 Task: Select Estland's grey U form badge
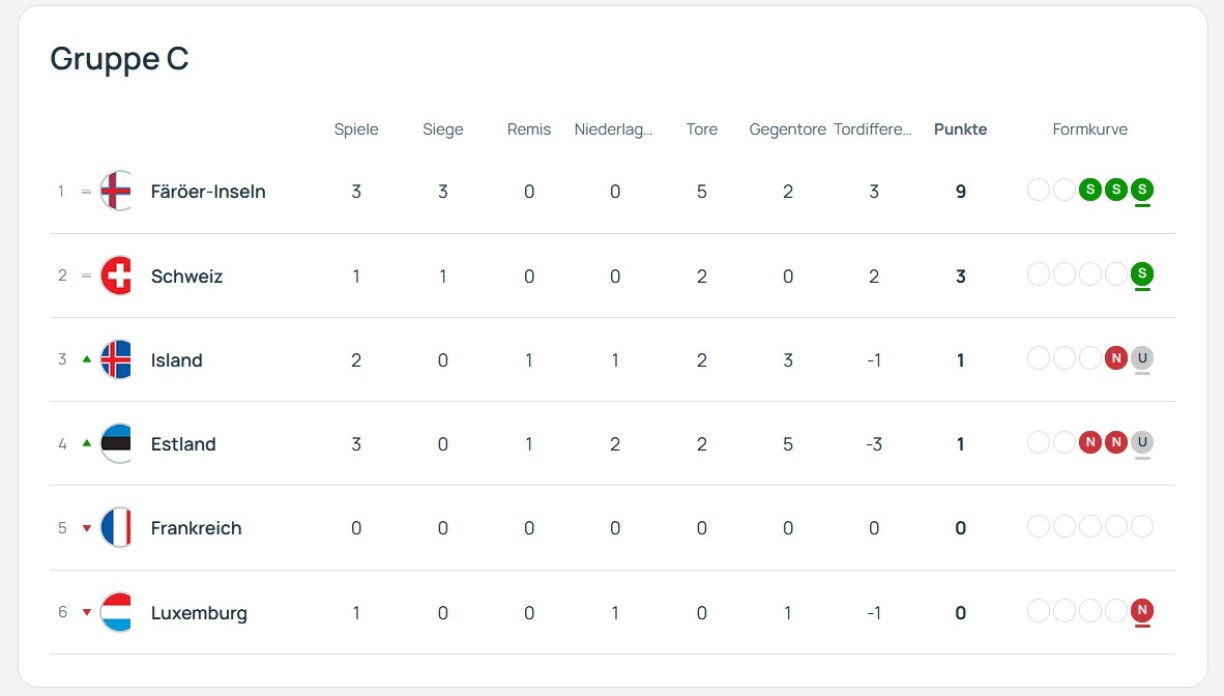[x=1142, y=442]
